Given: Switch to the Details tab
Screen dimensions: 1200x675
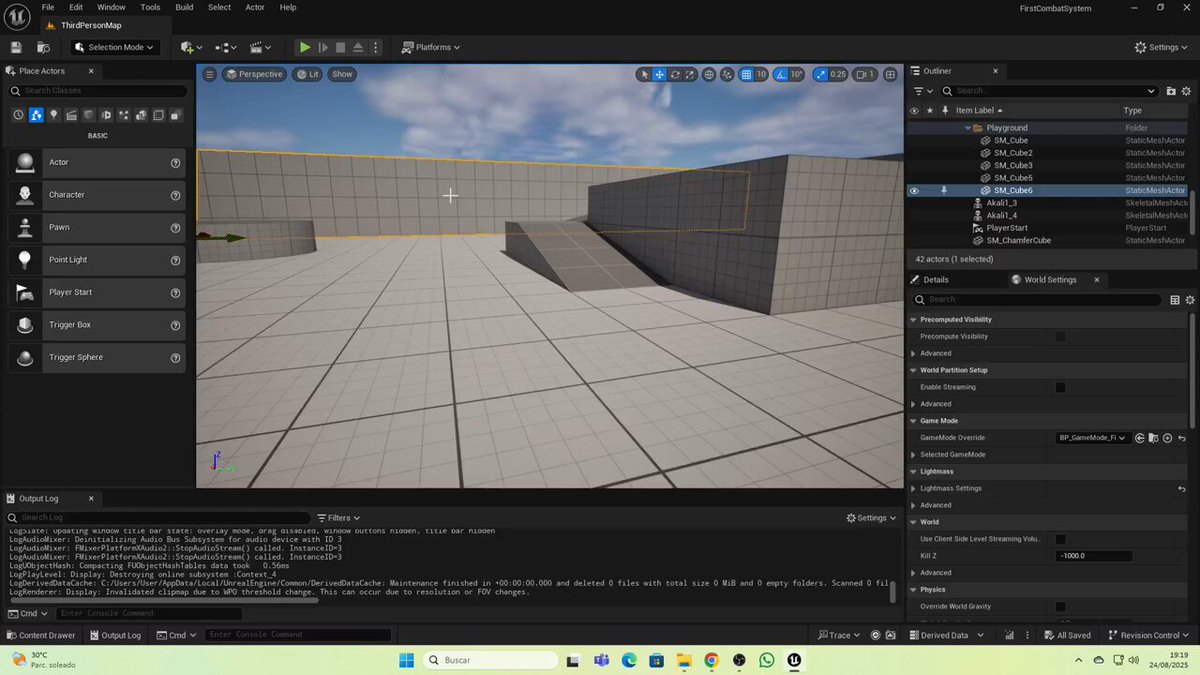Looking at the screenshot, I should 929,280.
